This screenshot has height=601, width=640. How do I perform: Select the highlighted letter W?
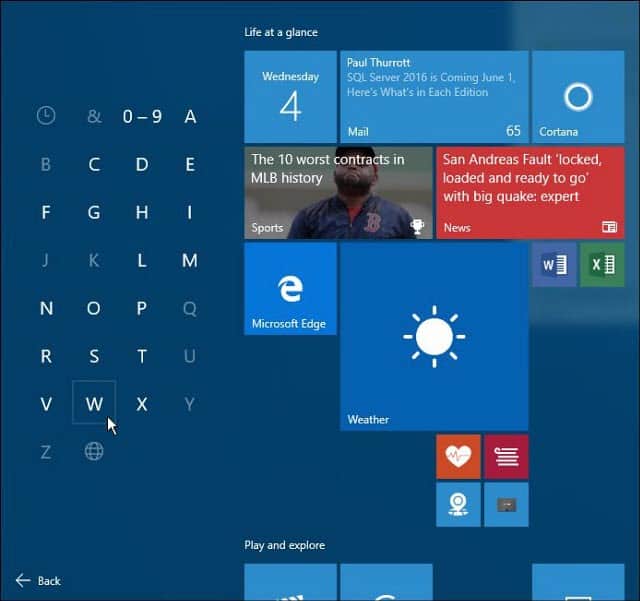[94, 403]
